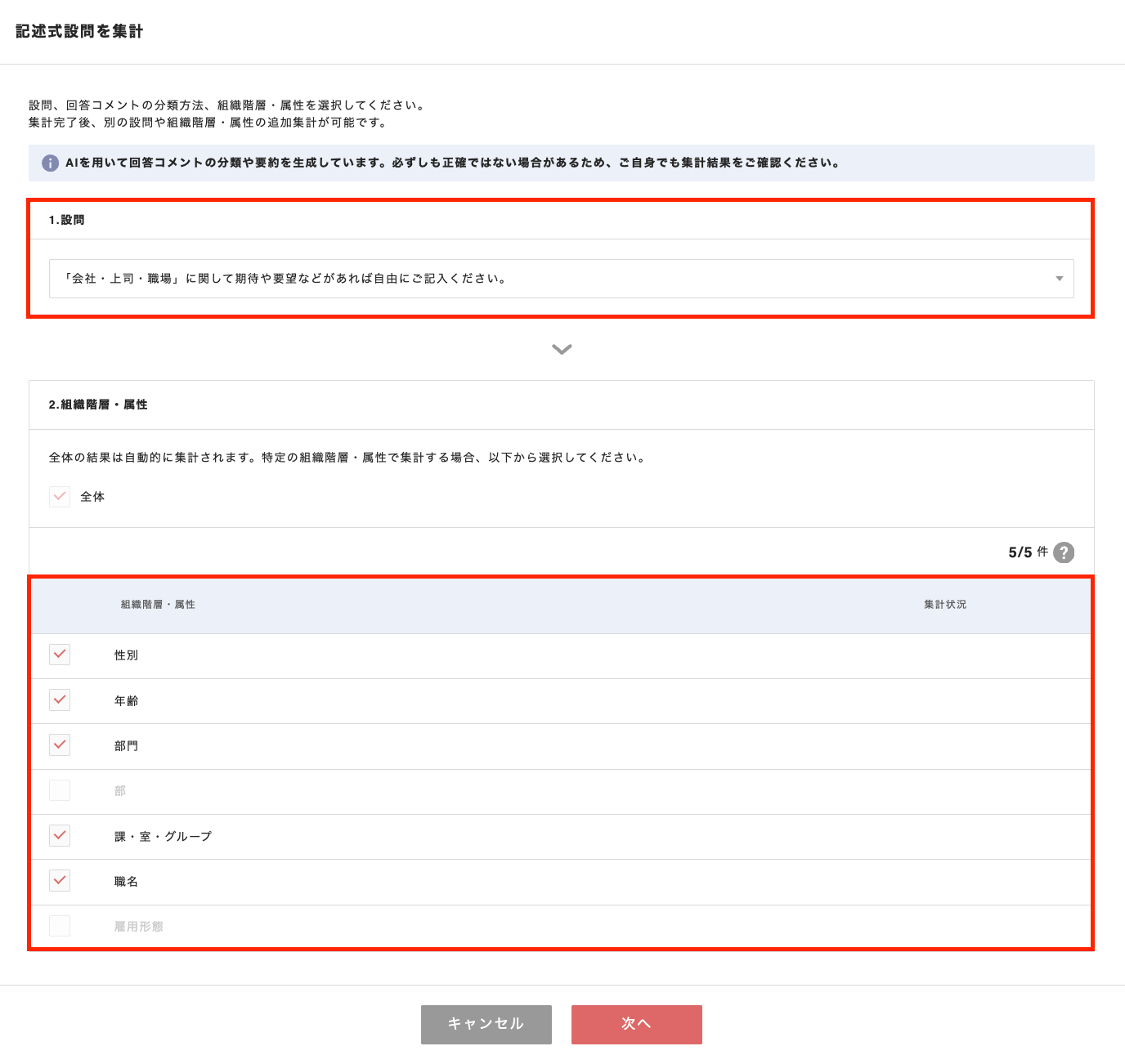Click the 組織階層・属性 column header
Image resolution: width=1125 pixels, height=1064 pixels.
[x=158, y=605]
